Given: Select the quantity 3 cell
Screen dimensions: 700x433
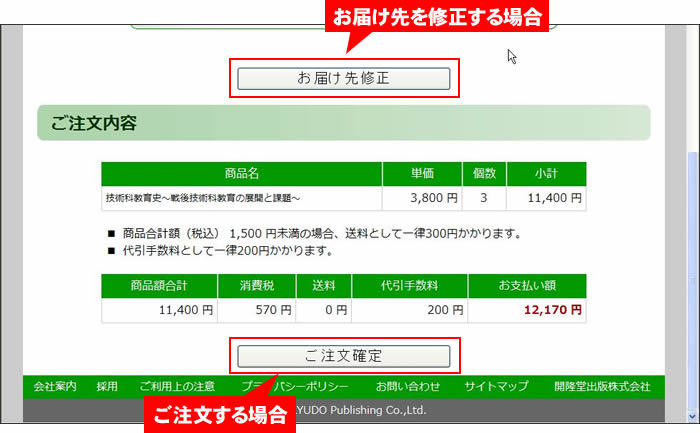Looking at the screenshot, I should [484, 198].
